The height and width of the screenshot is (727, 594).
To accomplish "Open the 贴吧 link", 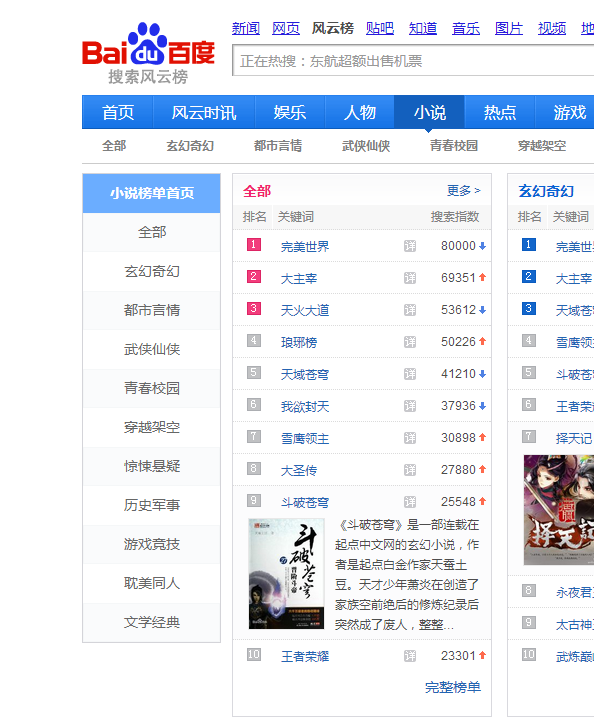I will point(380,28).
